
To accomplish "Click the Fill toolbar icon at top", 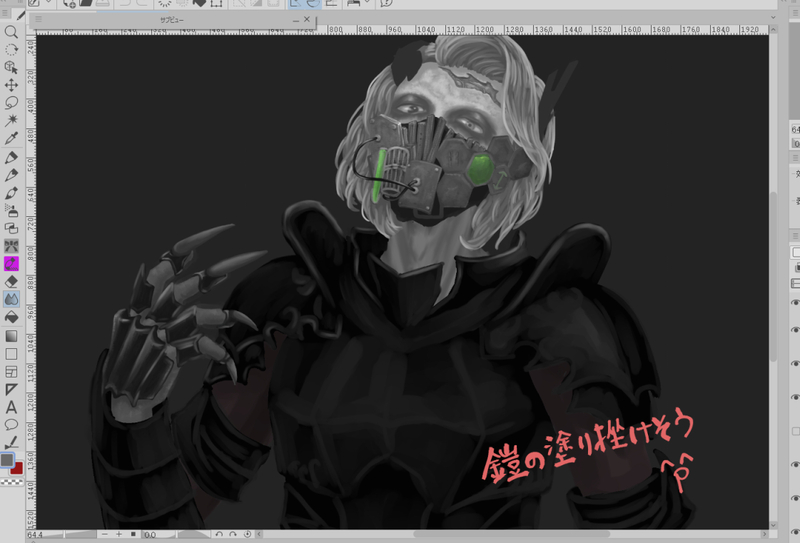I will coord(199,3).
